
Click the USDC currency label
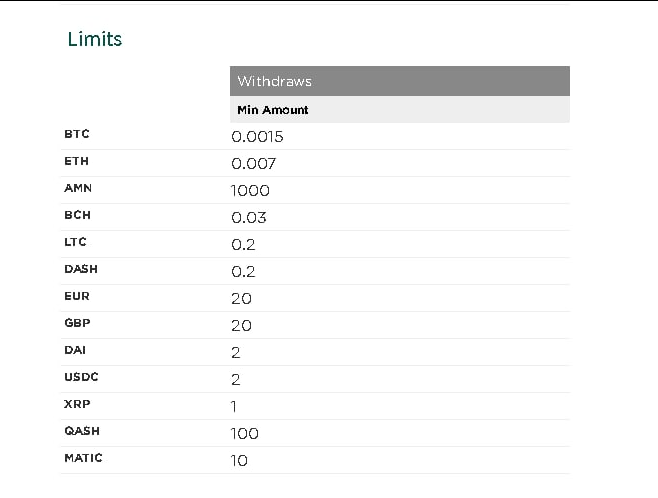coord(81,377)
